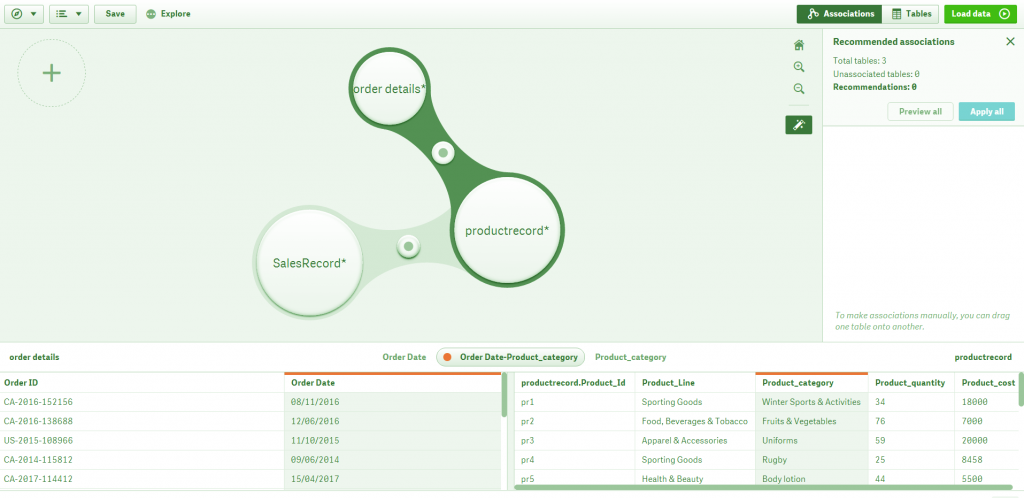Expand the list menu dropdown
The width and height of the screenshot is (1024, 498).
click(x=69, y=14)
